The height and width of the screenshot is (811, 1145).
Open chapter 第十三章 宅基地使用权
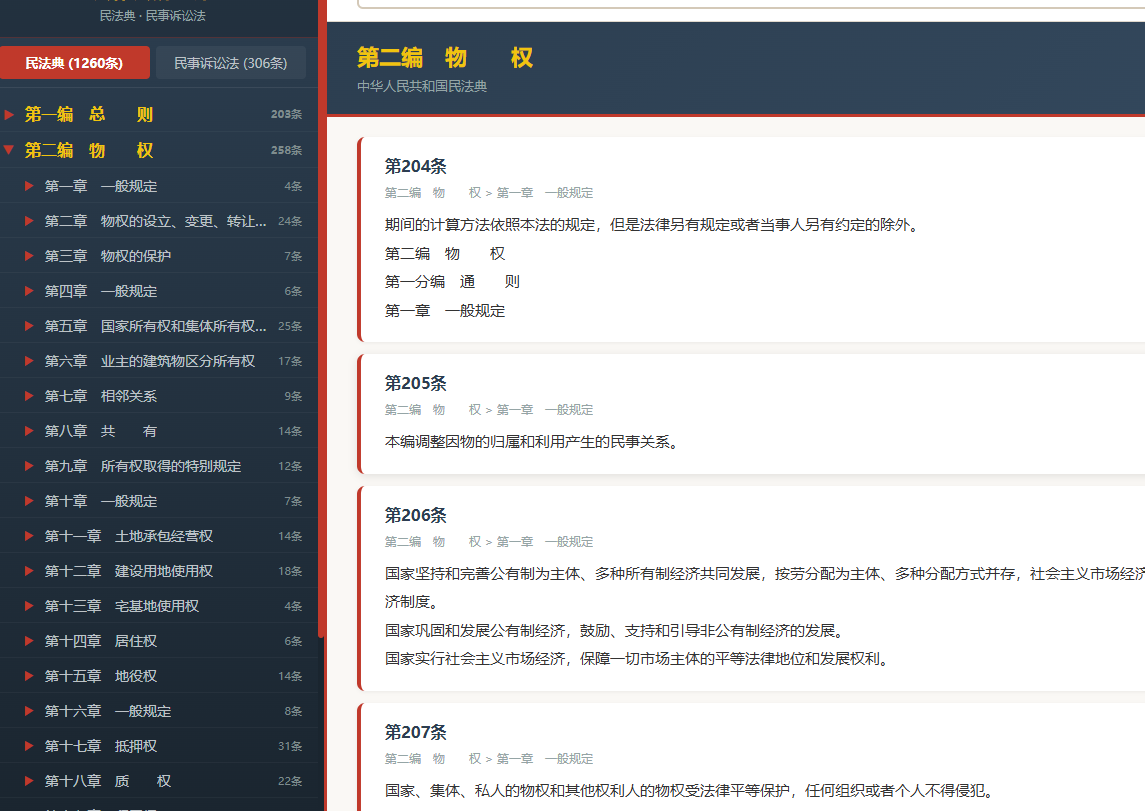pos(122,607)
